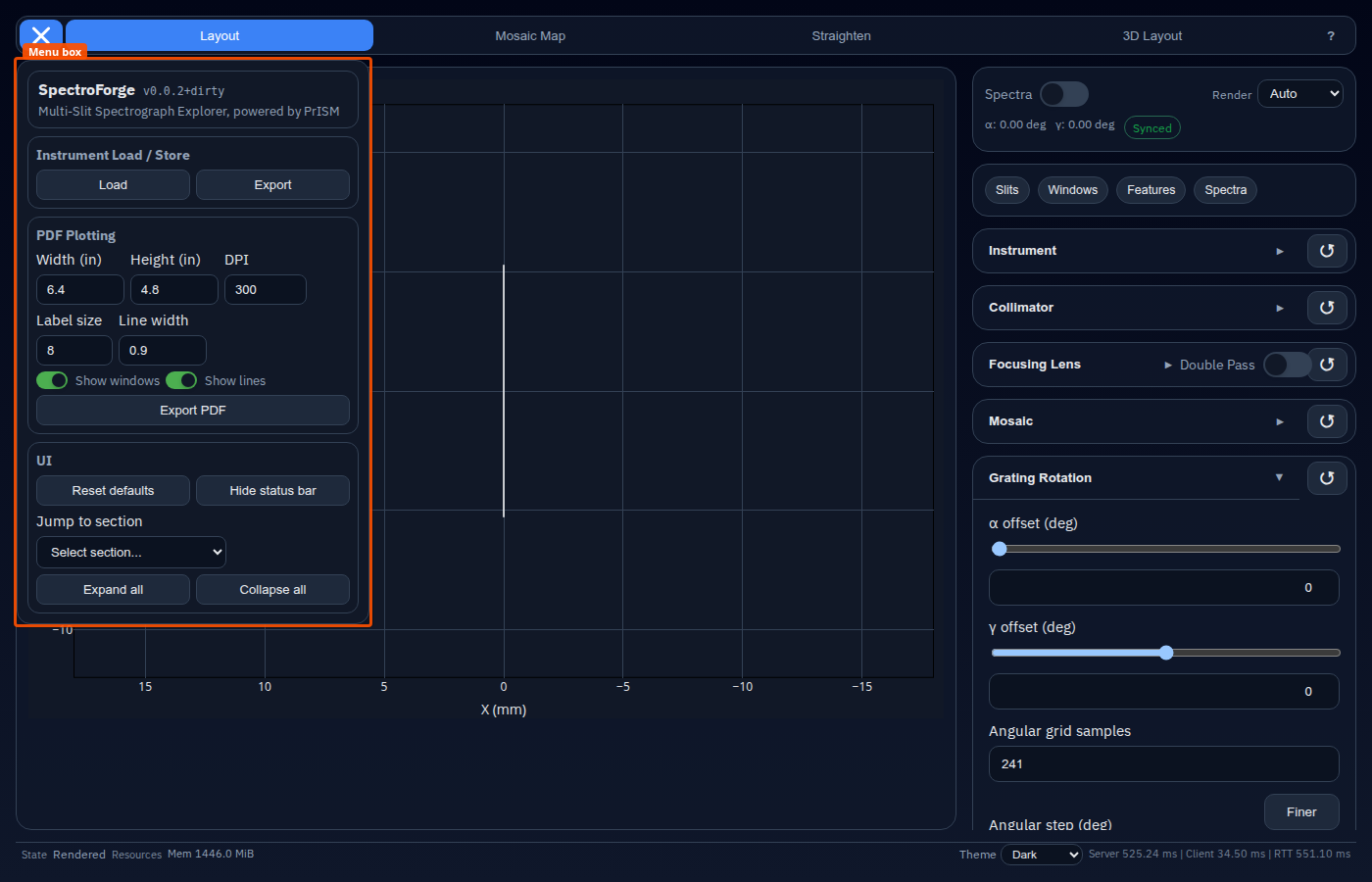
Task: Load an instrument file
Action: tap(113, 185)
